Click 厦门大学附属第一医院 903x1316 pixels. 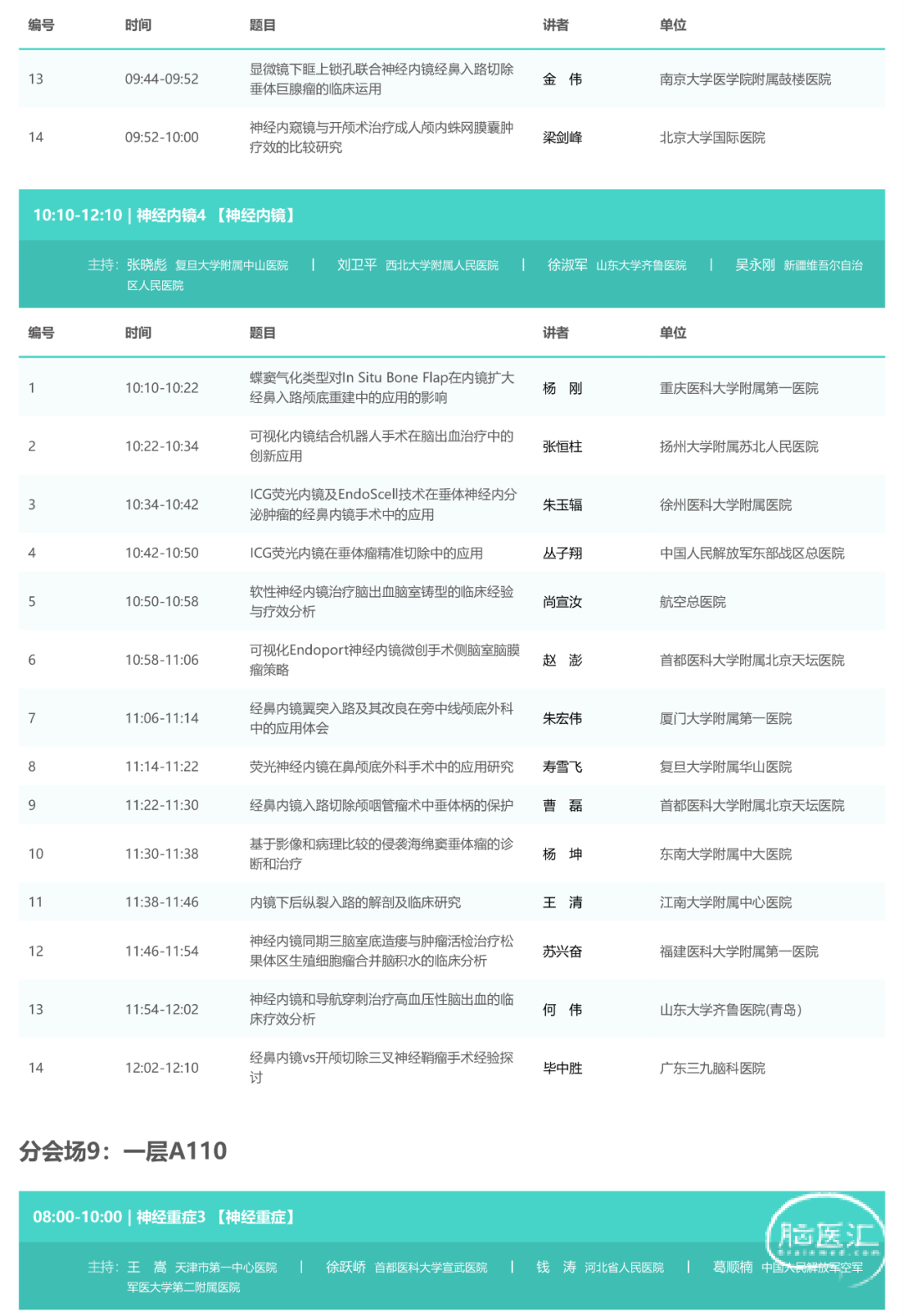pyautogui.click(x=726, y=719)
